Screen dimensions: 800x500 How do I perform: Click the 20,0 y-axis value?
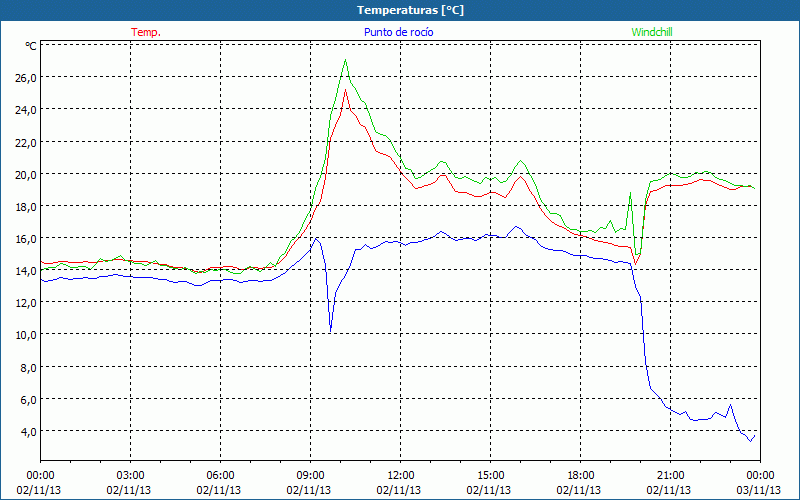click(x=24, y=174)
